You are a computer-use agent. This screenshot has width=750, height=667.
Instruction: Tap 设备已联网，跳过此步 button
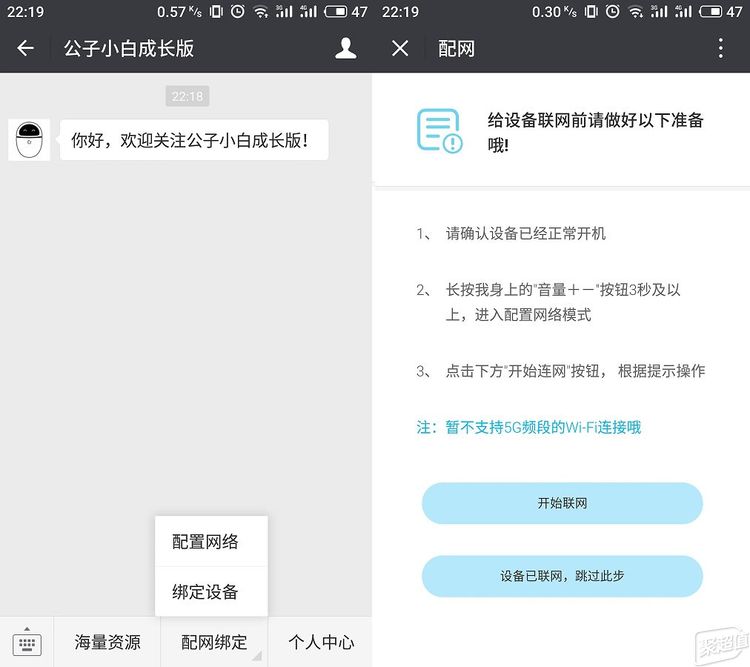[x=562, y=577]
